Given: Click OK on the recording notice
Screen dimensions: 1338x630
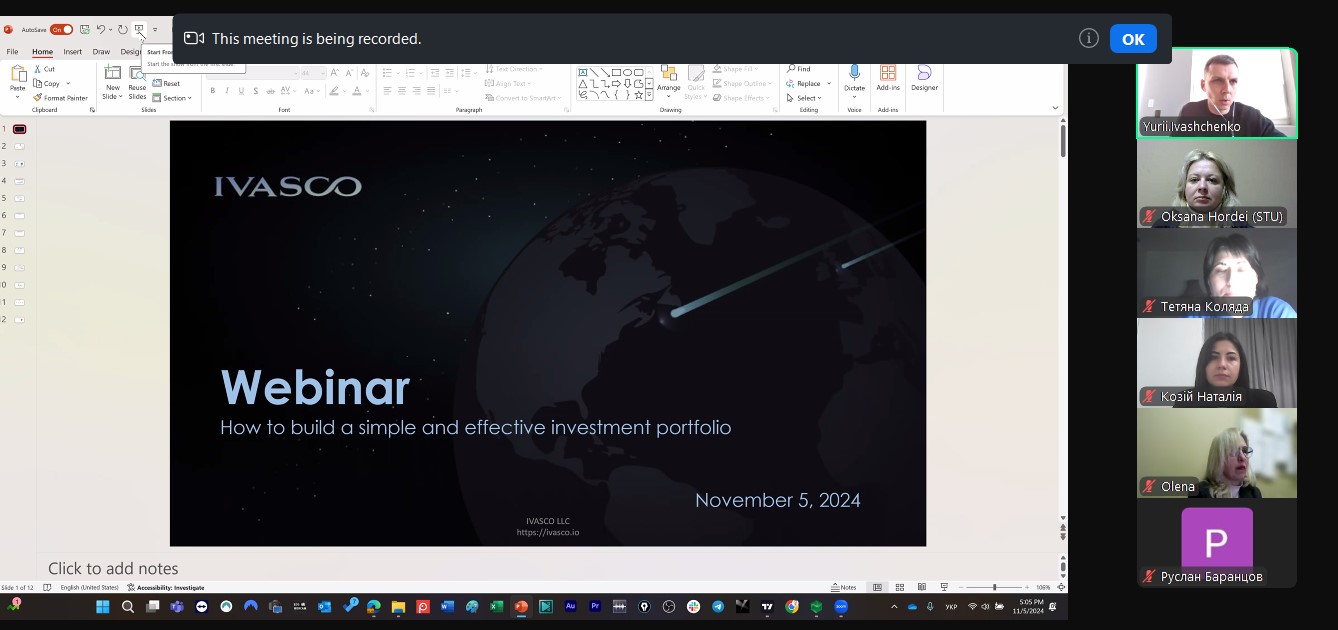Looking at the screenshot, I should click(x=1133, y=39).
